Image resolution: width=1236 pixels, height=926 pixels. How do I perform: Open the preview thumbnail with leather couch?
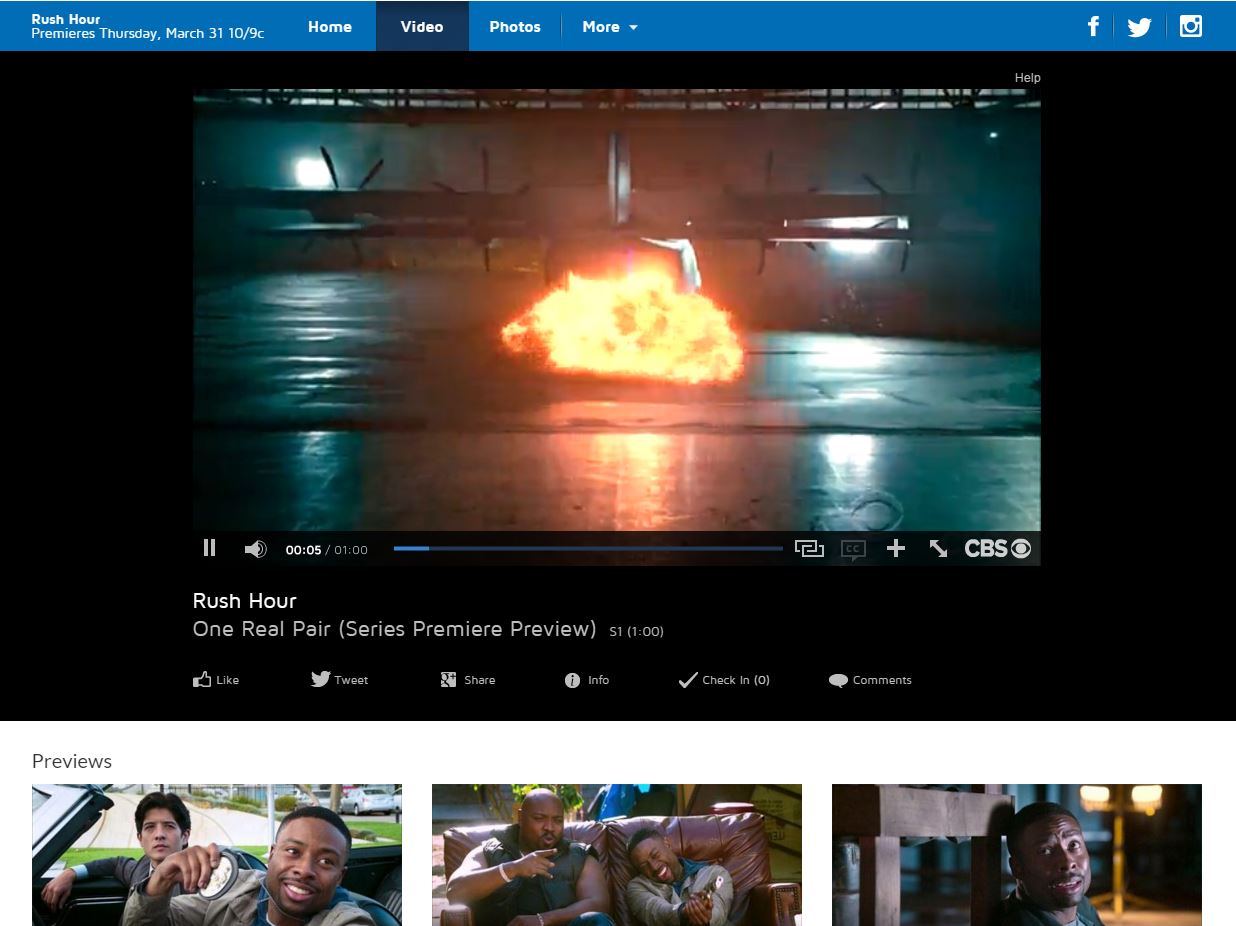click(617, 855)
